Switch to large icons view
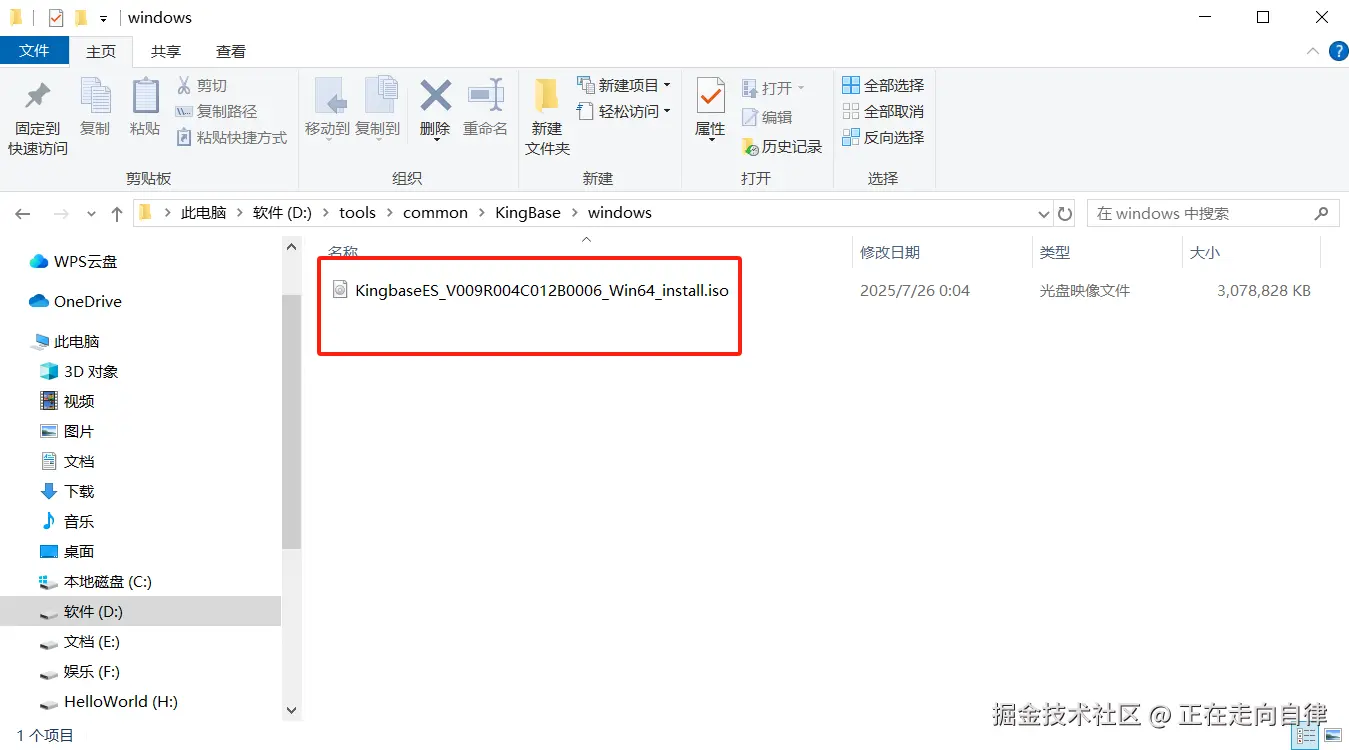This screenshot has width=1349, height=750. coord(1332,737)
